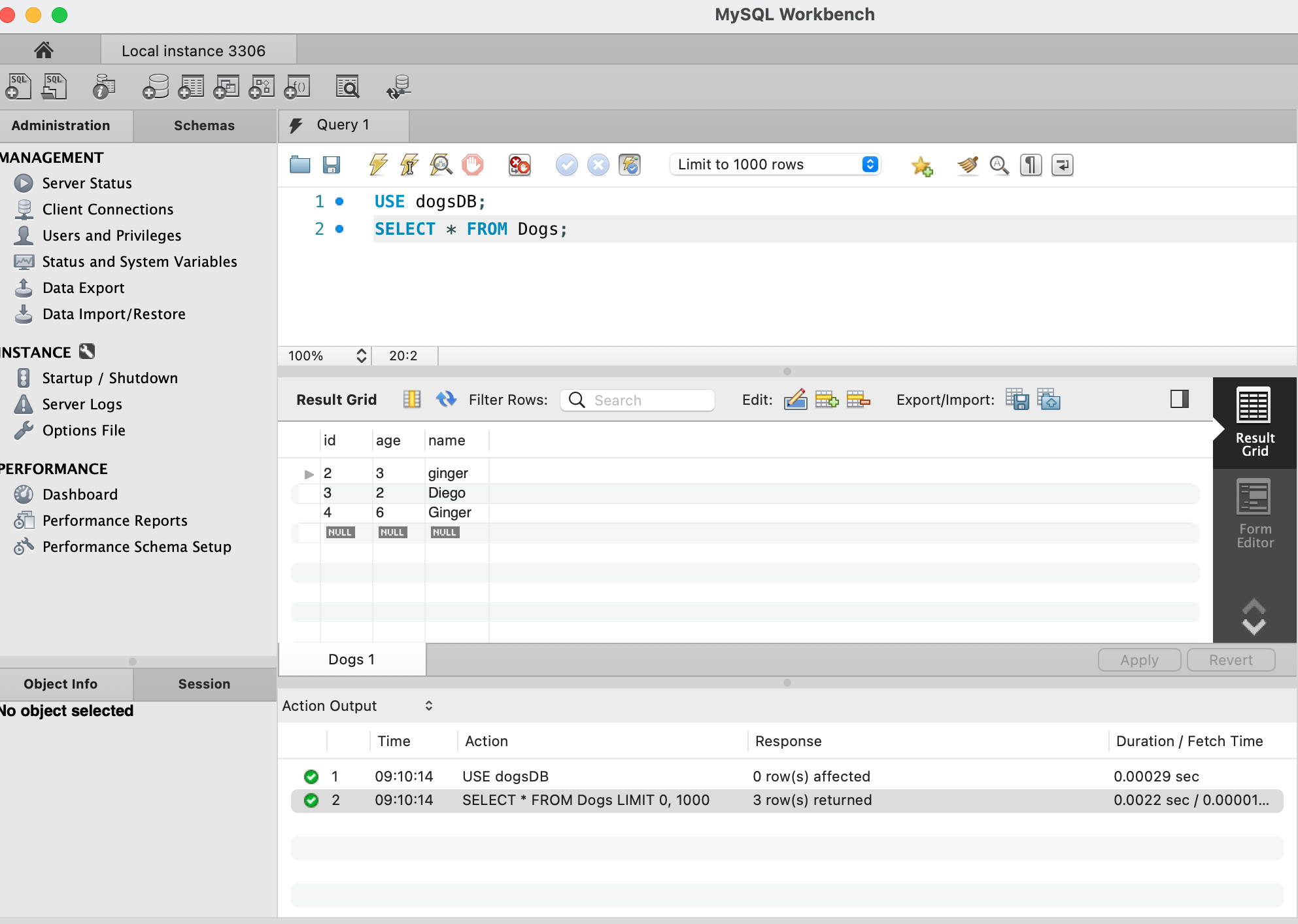Explain query magnifier-lightning icon
The image size is (1298, 924).
point(441,165)
